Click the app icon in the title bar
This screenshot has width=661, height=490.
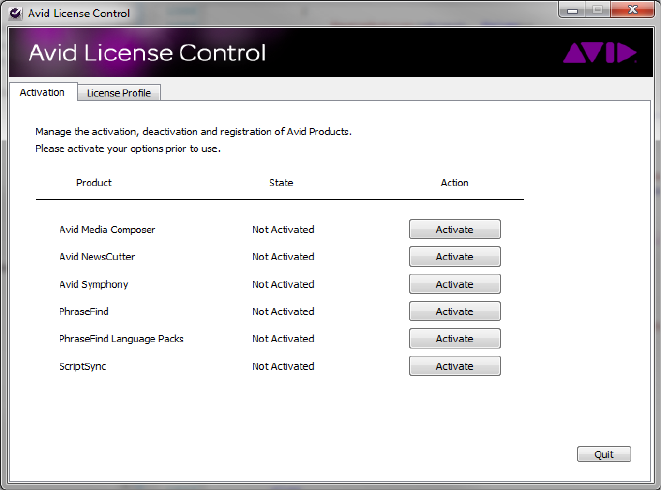click(16, 13)
